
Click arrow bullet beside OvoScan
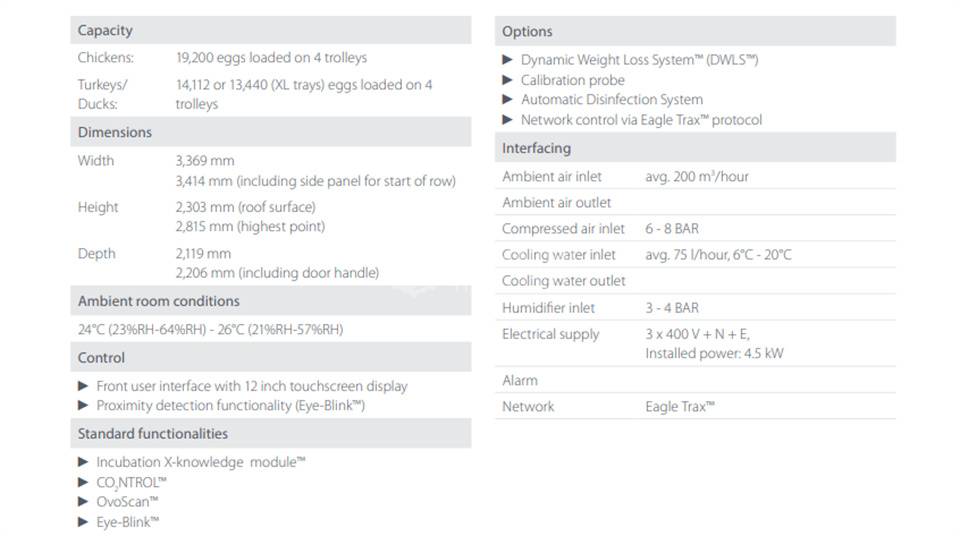point(83,502)
